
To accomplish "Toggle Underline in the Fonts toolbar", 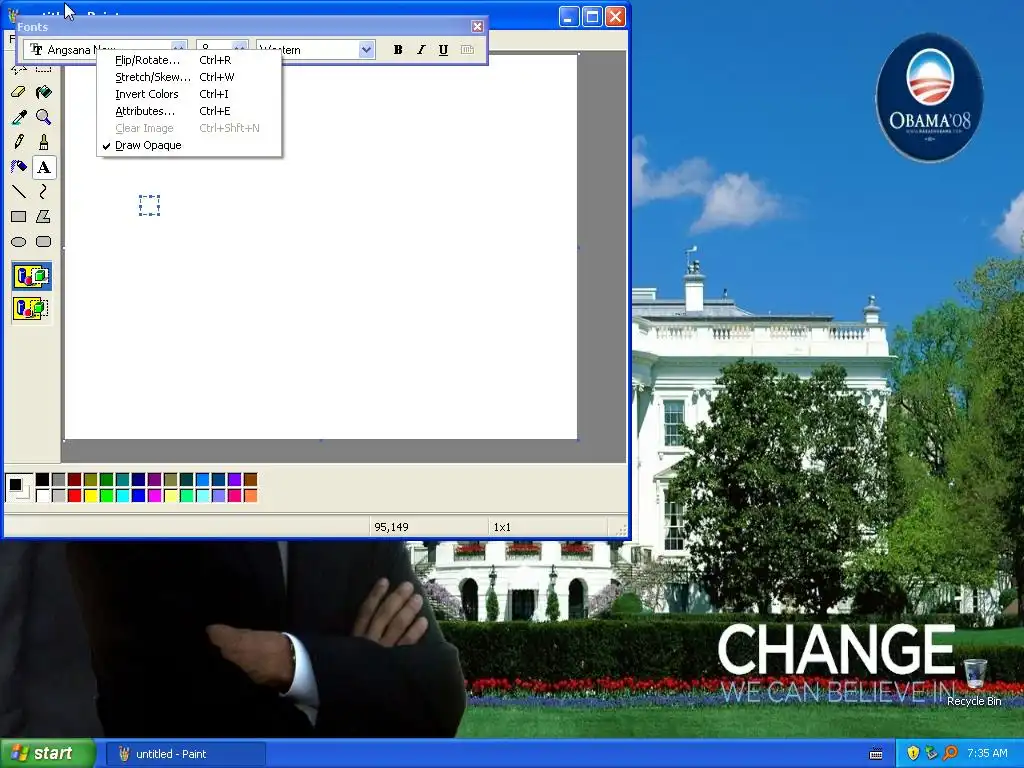I will point(443,50).
